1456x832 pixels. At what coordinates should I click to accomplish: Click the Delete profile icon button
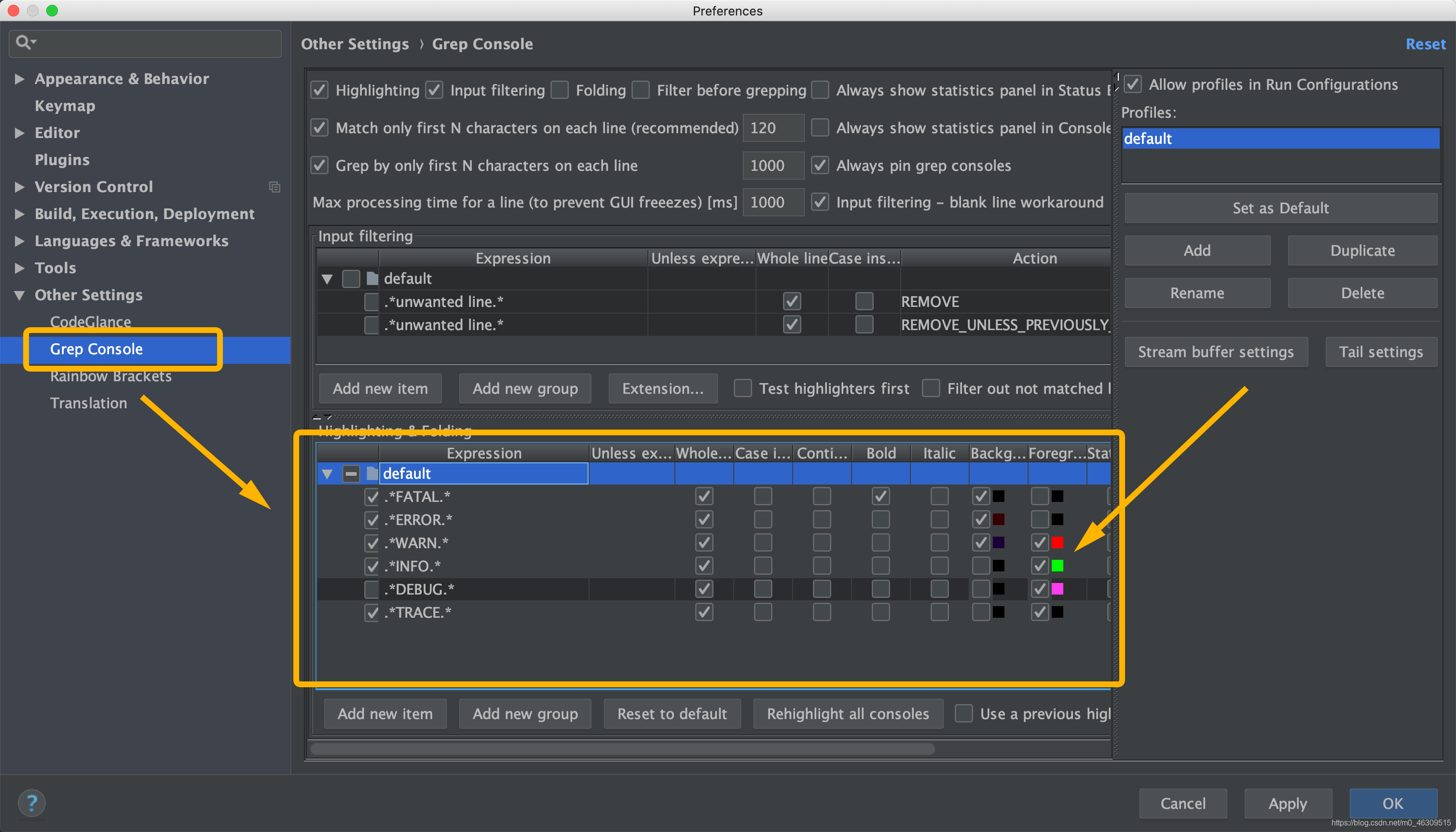pyautogui.click(x=1362, y=293)
